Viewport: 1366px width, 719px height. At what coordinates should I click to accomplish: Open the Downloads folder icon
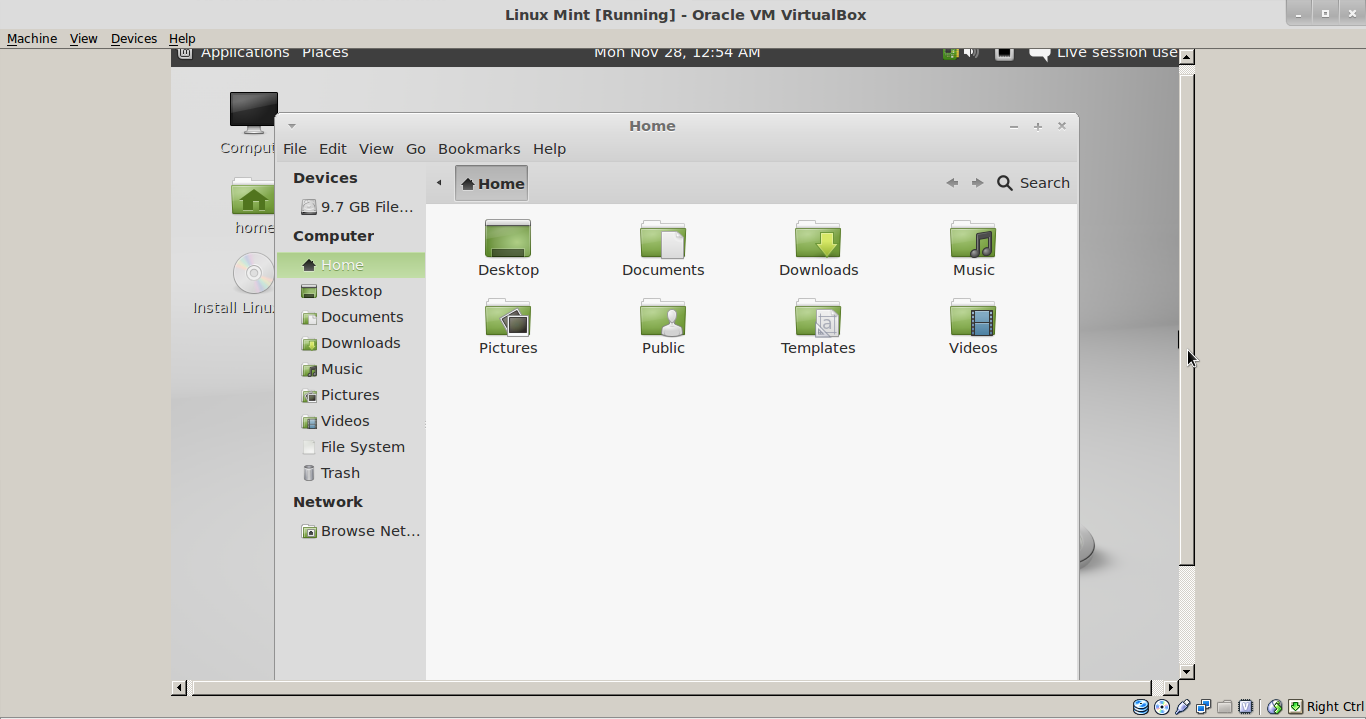pyautogui.click(x=818, y=248)
